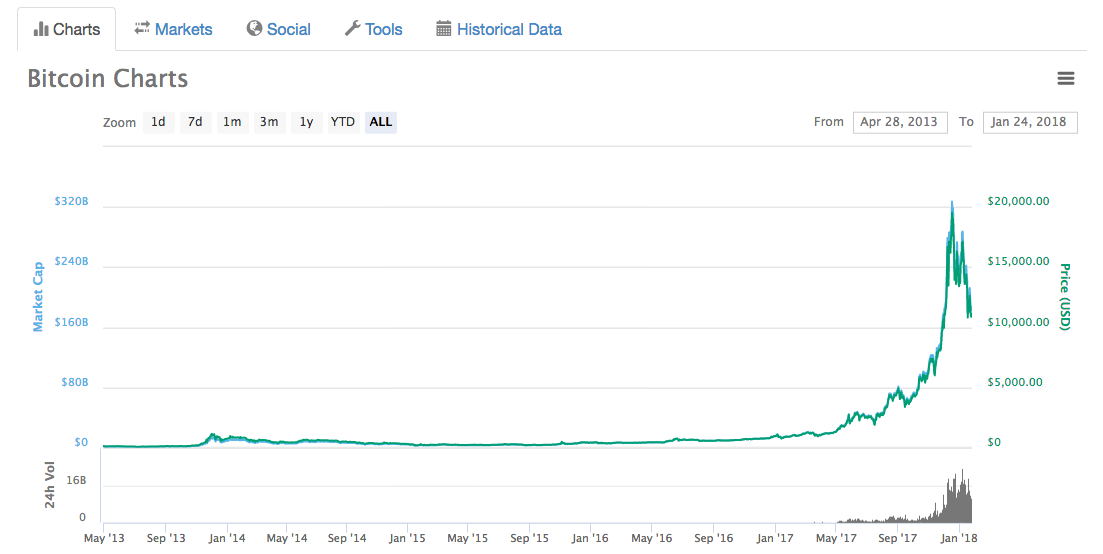Click the Price (USD) axis title
The height and width of the screenshot is (554, 1103).
point(1064,297)
